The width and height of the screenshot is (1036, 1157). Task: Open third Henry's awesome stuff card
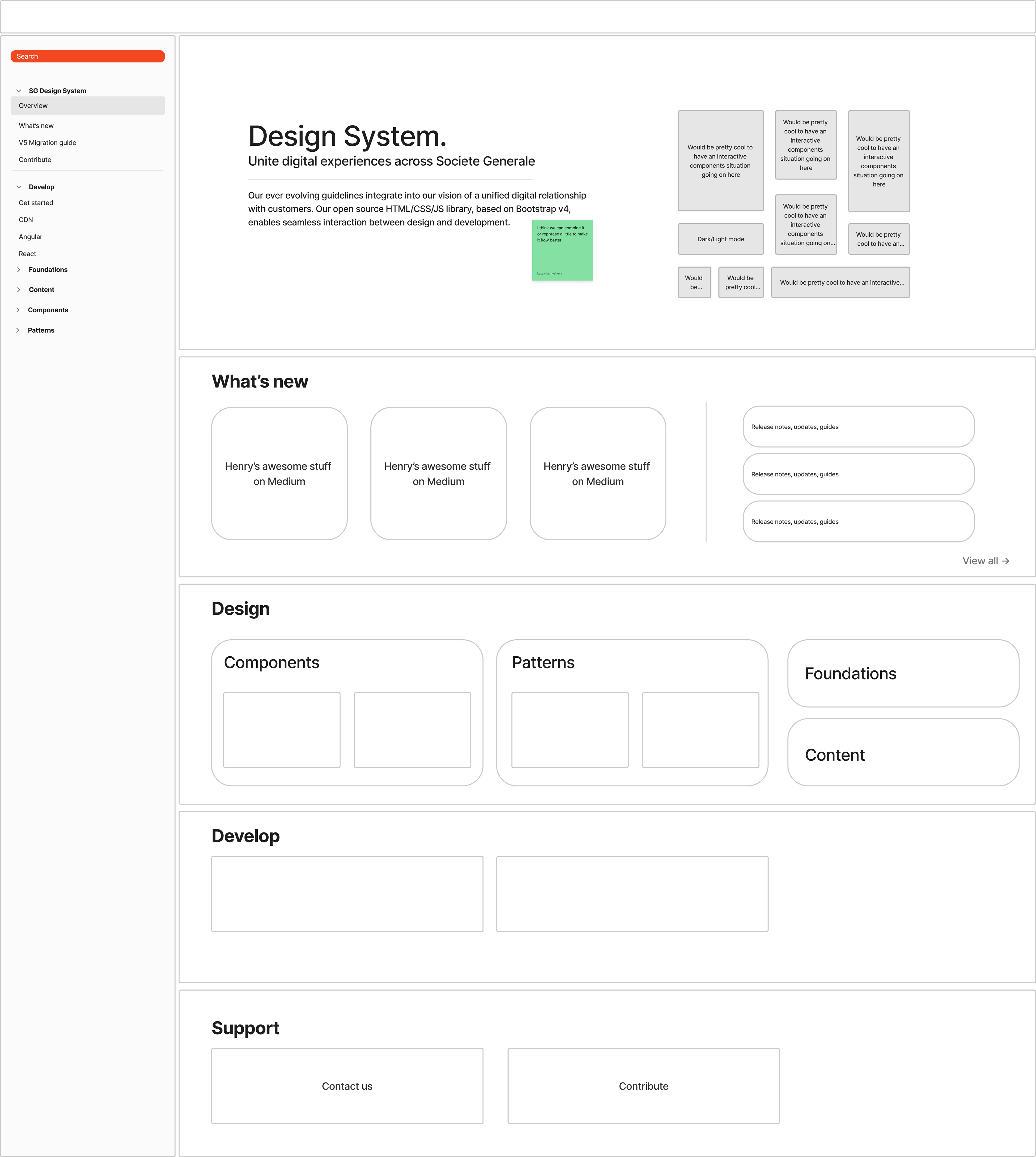598,473
